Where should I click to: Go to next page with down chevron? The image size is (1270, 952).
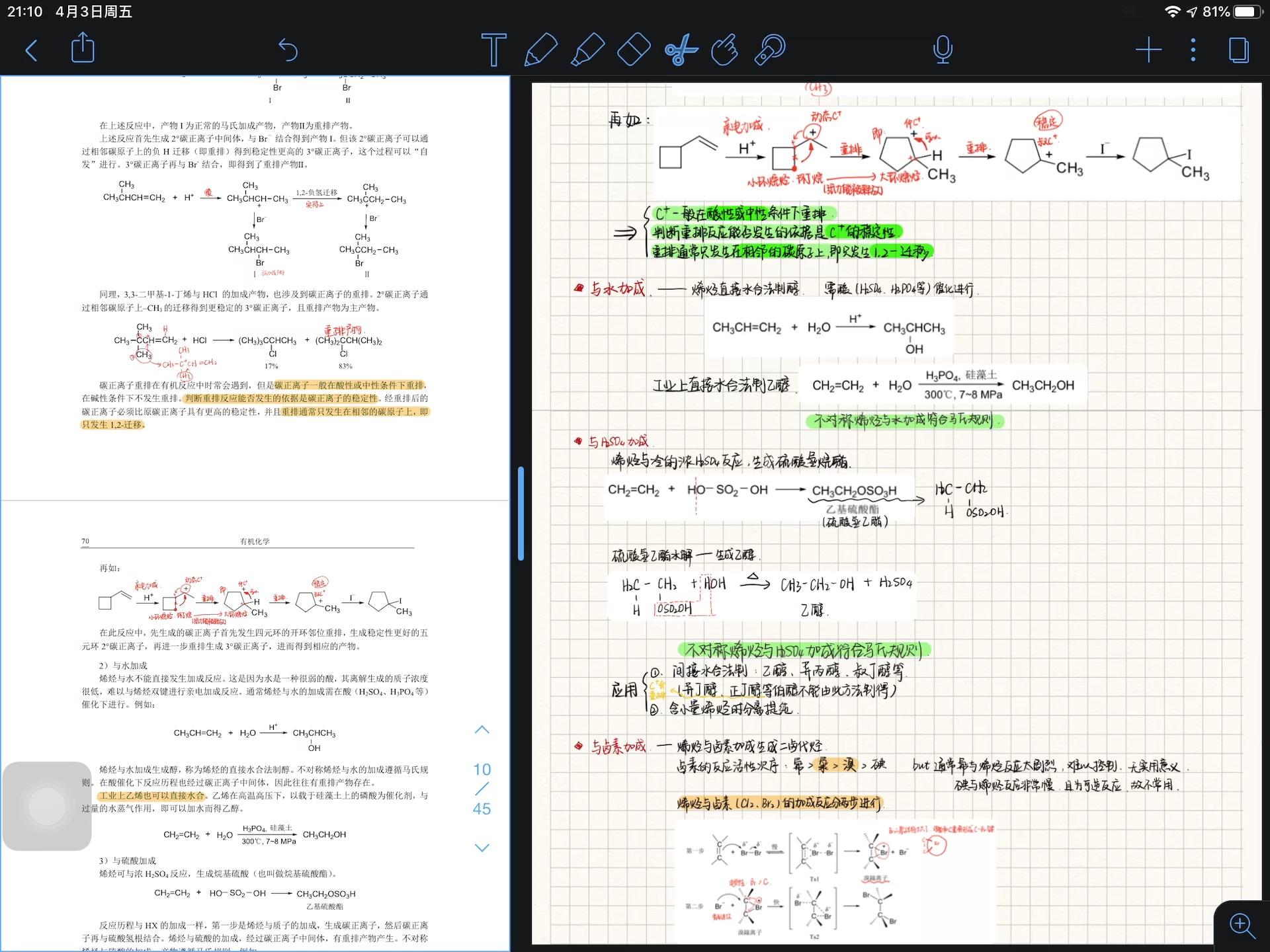click(482, 848)
